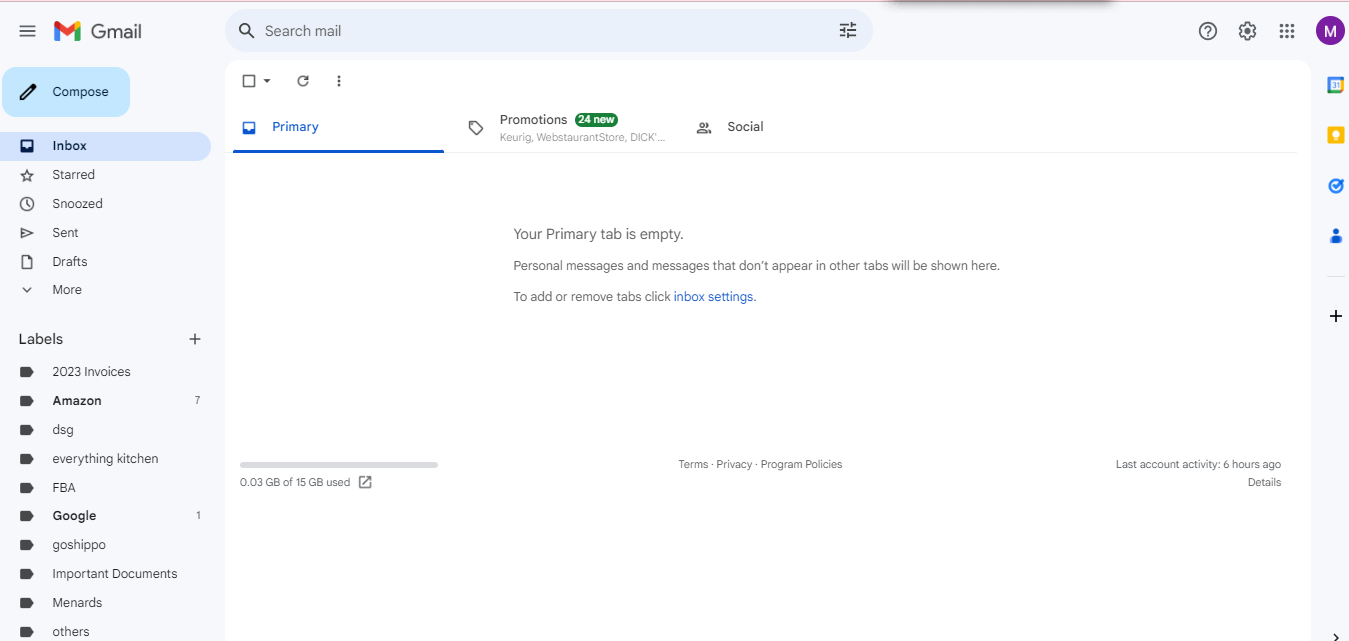
Task: Switch to the Social tab
Action: (x=745, y=127)
